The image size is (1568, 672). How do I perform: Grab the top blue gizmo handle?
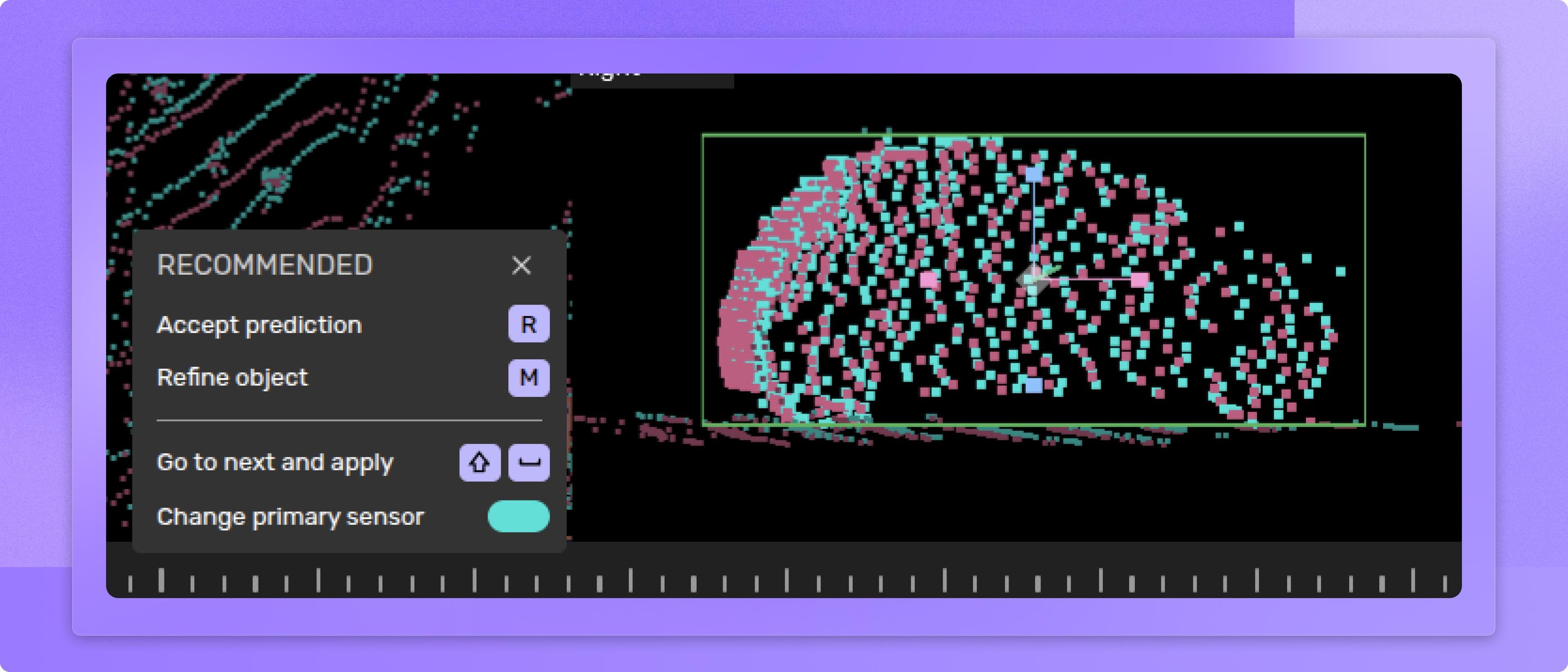pos(1034,174)
